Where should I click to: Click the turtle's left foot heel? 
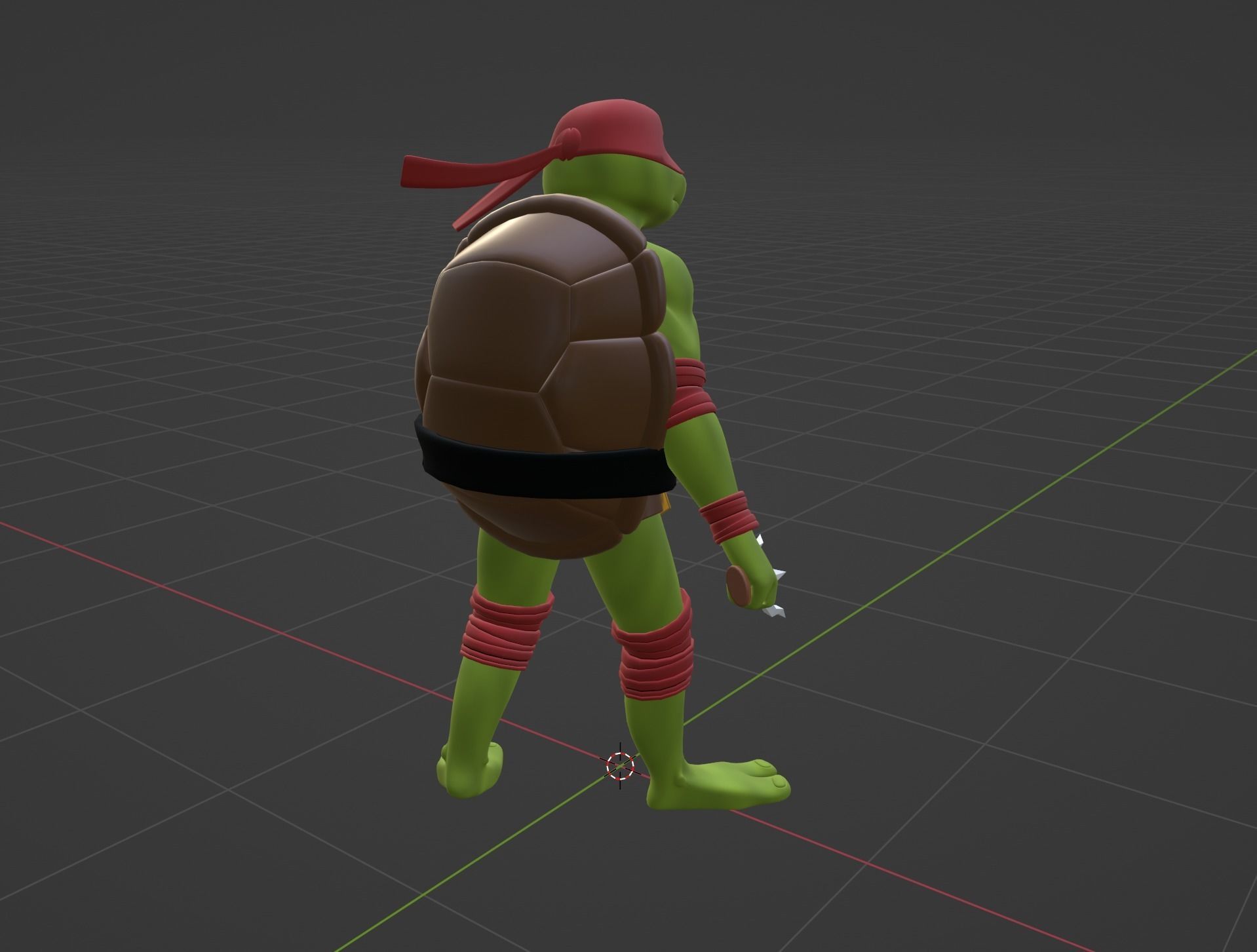(471, 770)
